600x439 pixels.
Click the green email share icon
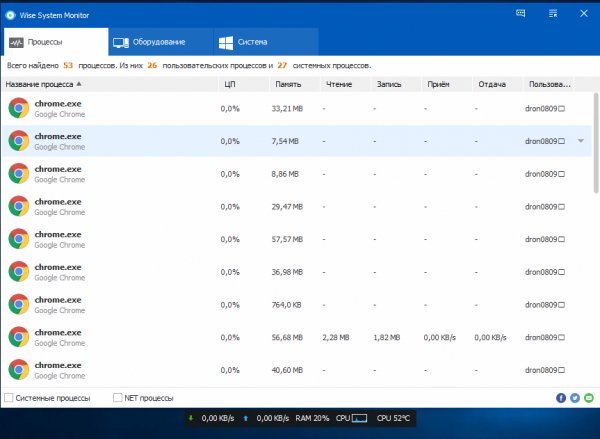click(589, 398)
